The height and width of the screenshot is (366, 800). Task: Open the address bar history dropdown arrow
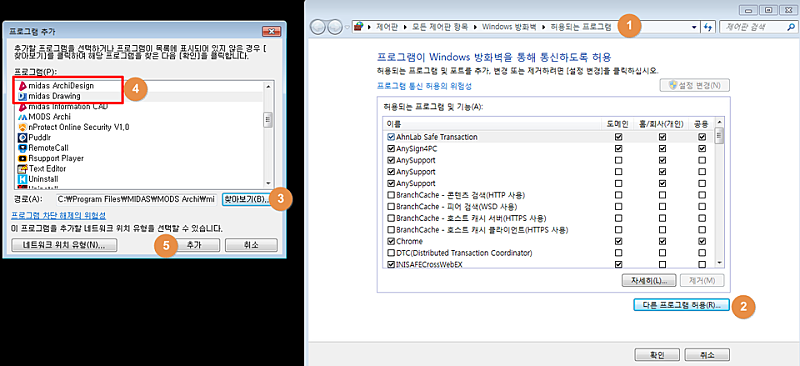[694, 27]
